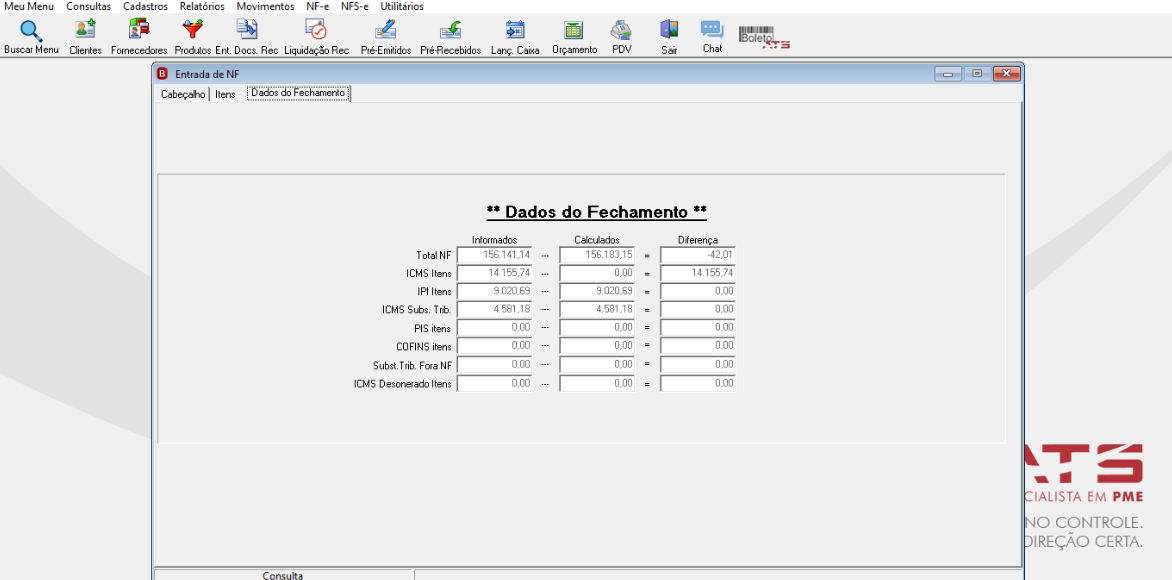Click the ICMS Itens Informados field

[x=494, y=273]
